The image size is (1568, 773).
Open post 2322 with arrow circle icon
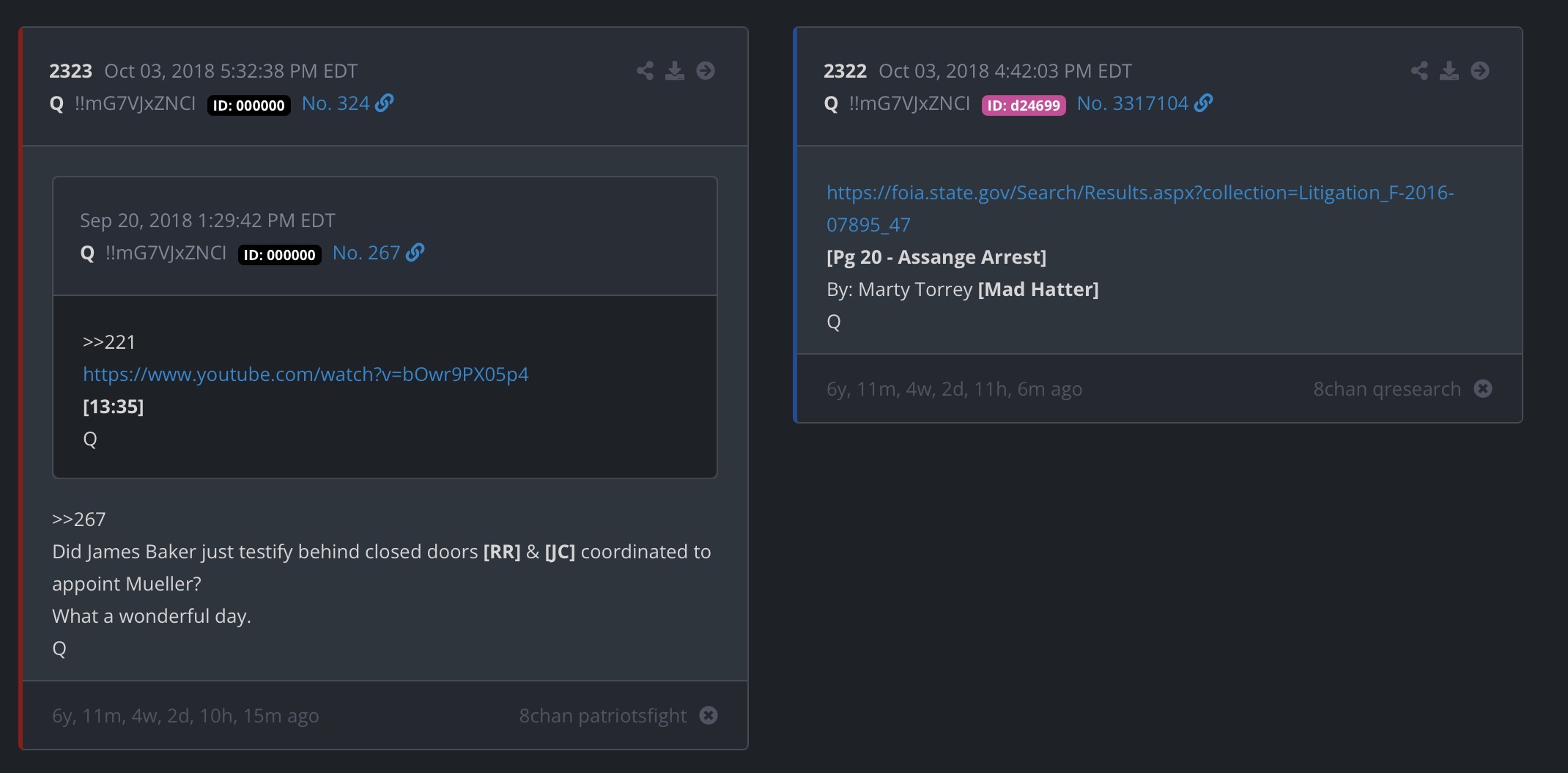1479,71
